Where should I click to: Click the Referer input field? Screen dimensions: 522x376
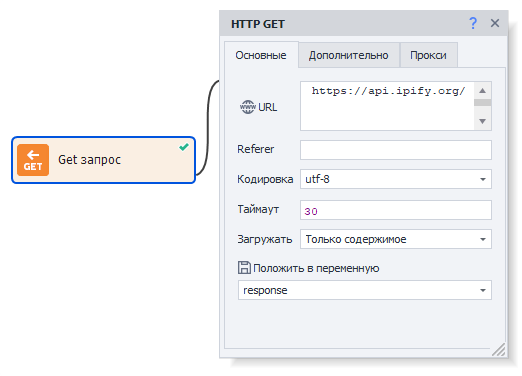[396, 150]
